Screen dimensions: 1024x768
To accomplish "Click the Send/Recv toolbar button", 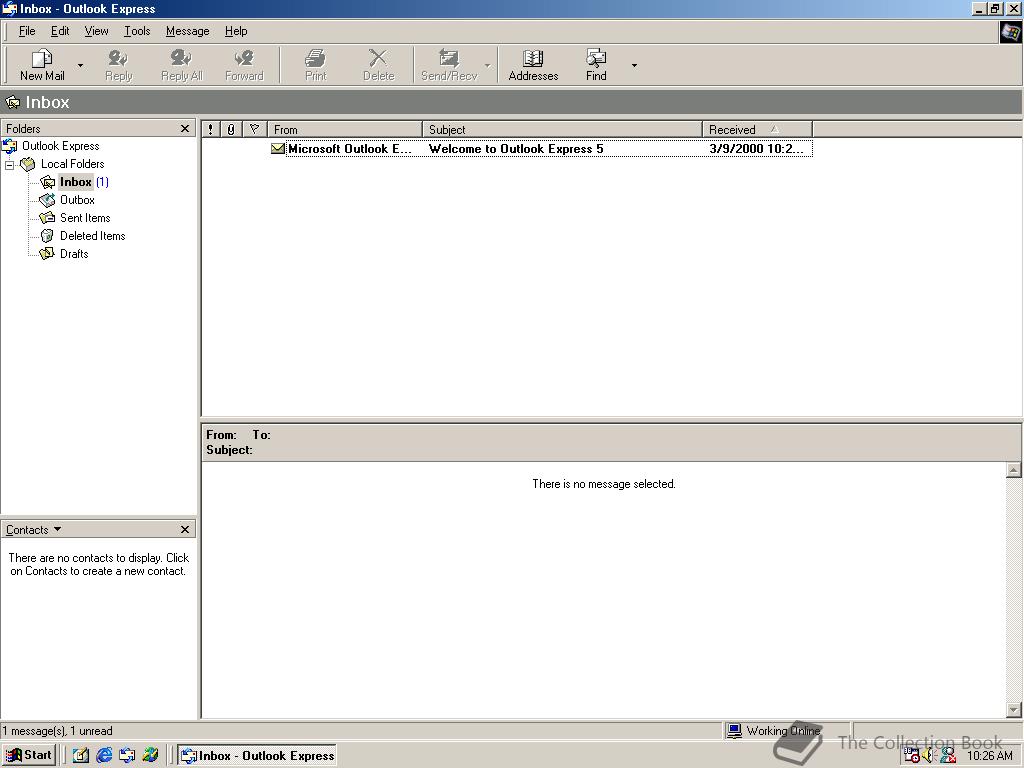I will [x=449, y=65].
